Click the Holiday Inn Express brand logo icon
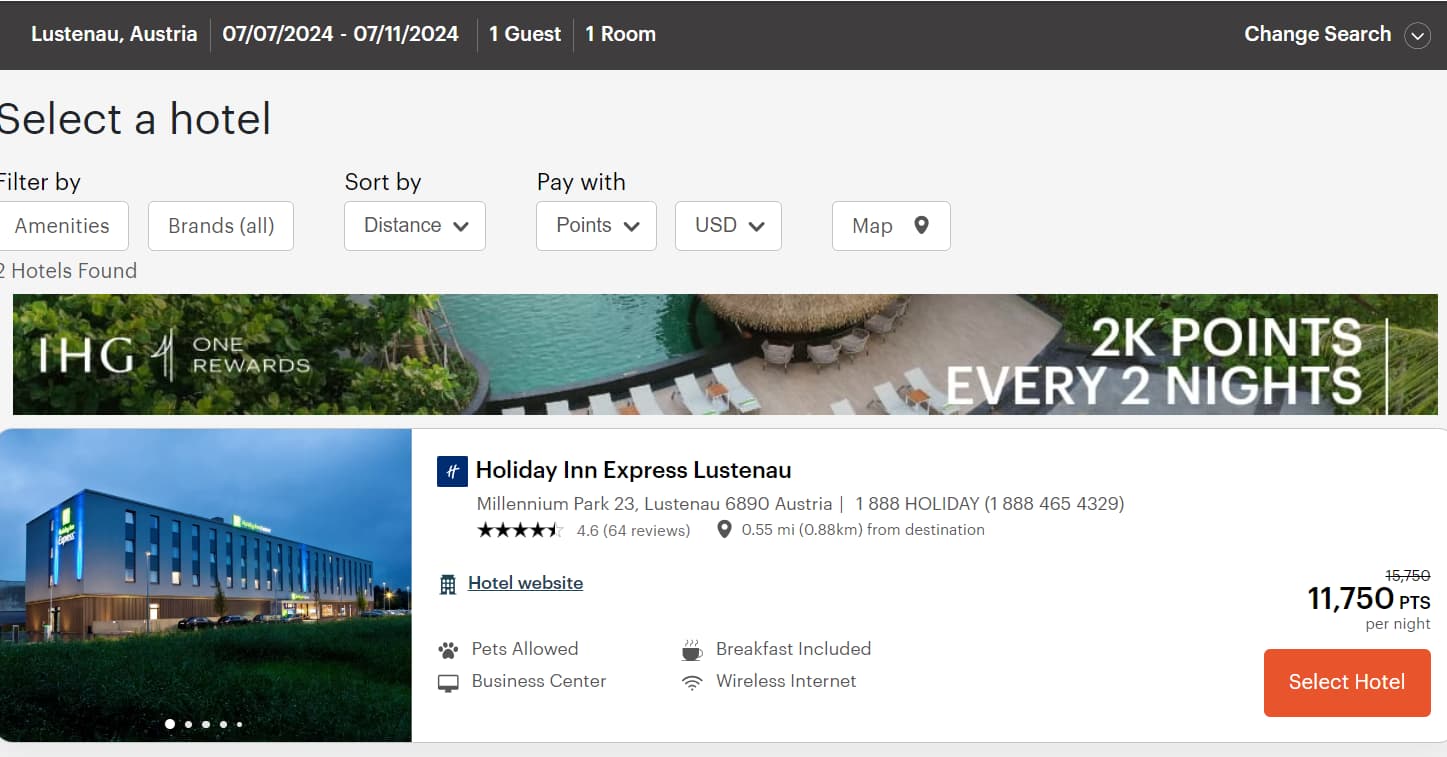Viewport: 1447px width, 757px height. click(452, 471)
